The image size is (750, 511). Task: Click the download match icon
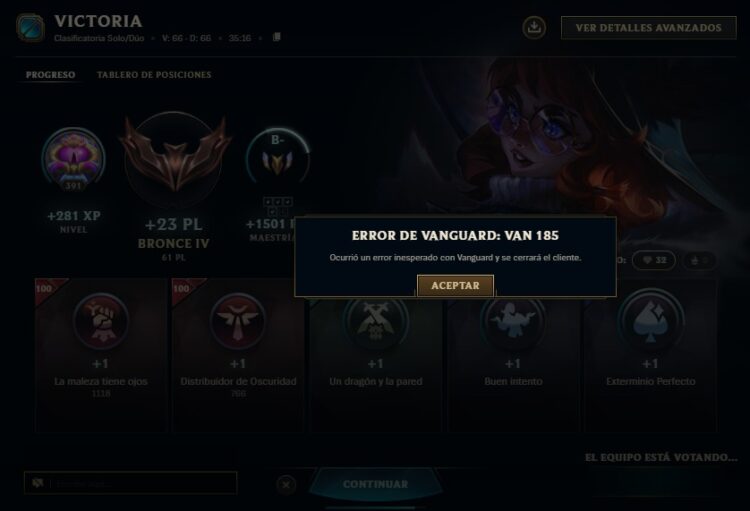[x=534, y=27]
